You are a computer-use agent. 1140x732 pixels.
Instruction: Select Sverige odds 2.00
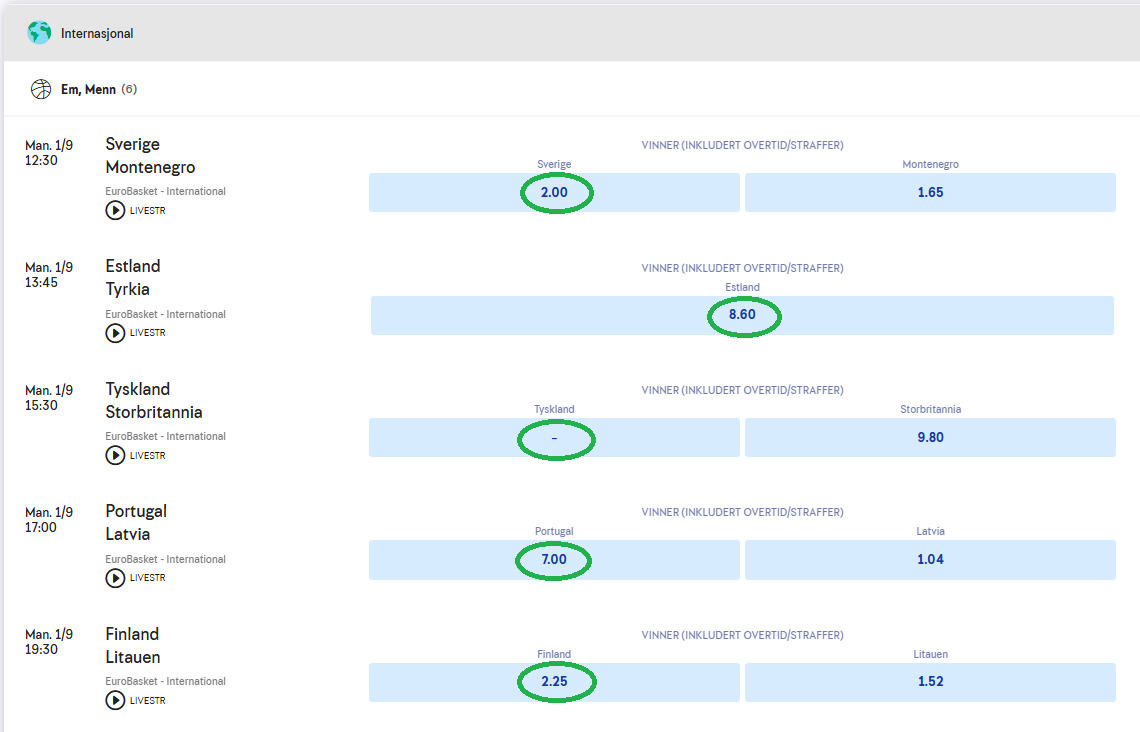click(x=554, y=192)
